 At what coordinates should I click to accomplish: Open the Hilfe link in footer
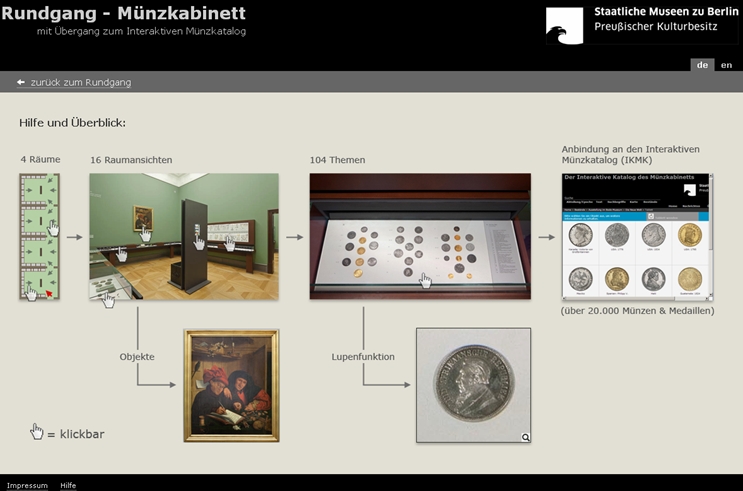point(68,485)
